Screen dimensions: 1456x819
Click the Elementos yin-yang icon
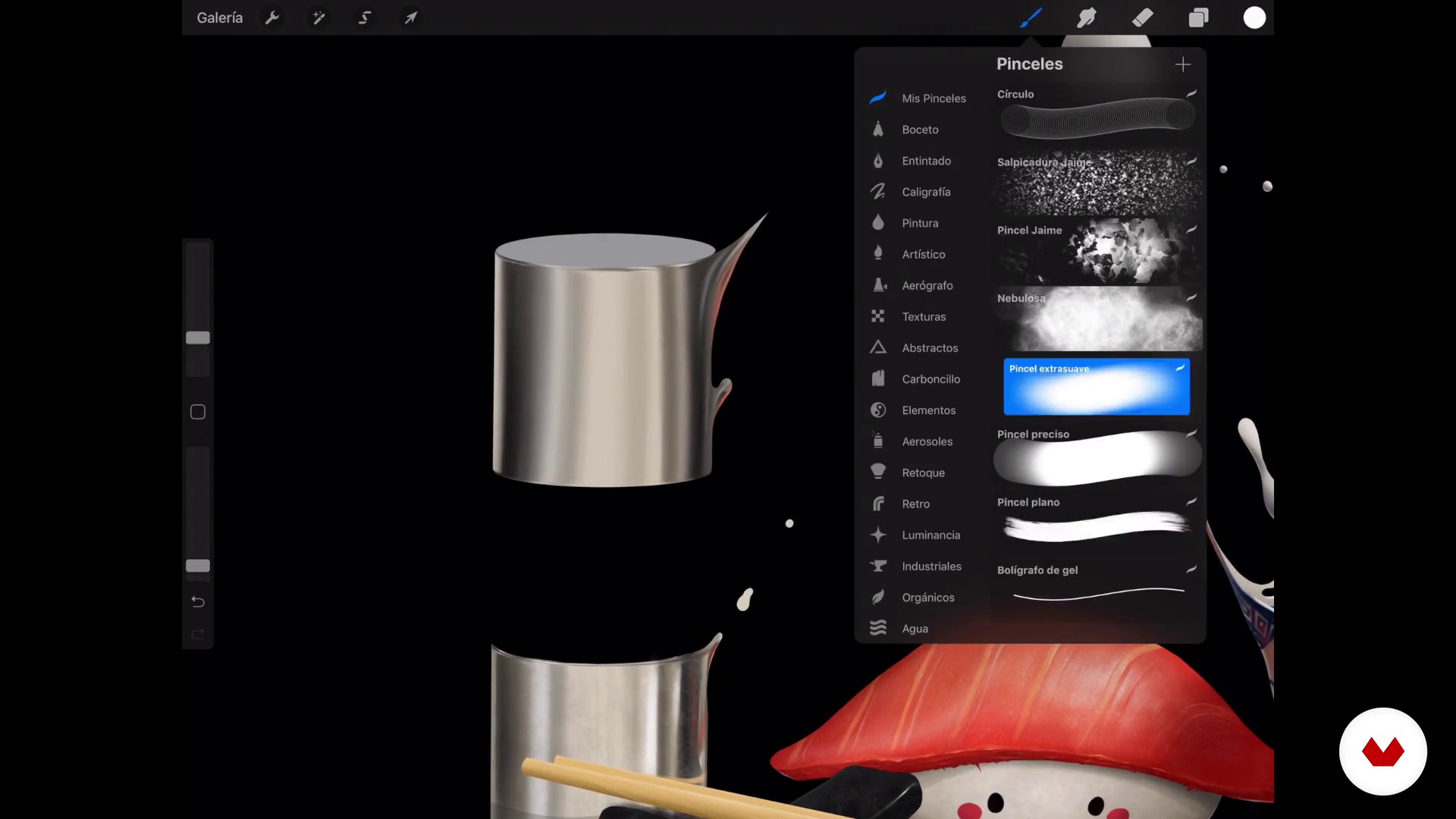(878, 409)
